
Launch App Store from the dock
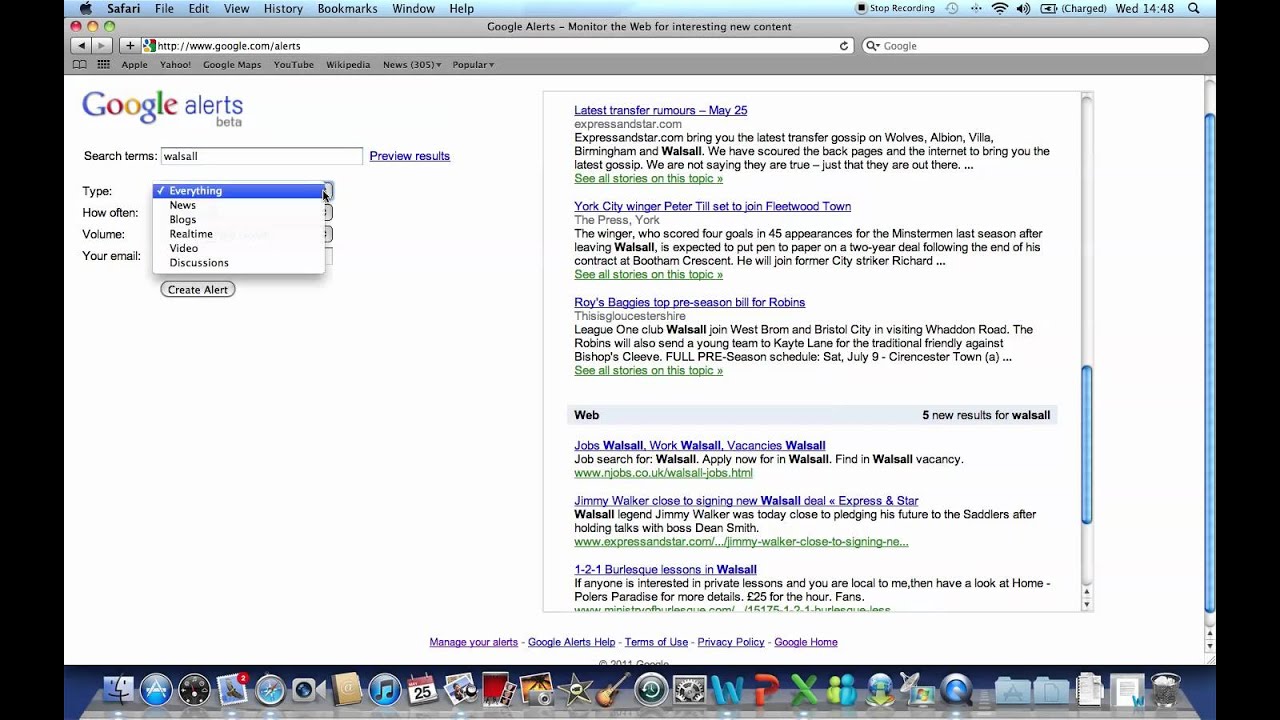[x=156, y=689]
